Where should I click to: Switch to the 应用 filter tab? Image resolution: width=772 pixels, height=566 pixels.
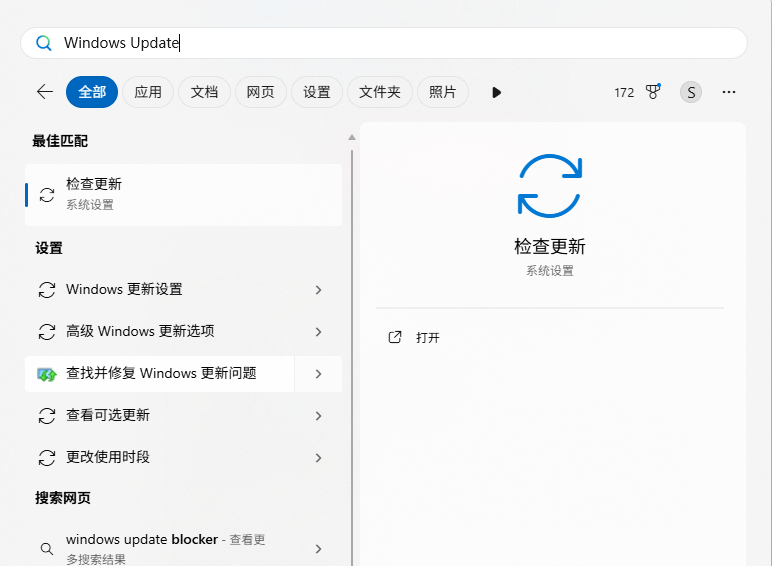coord(148,92)
